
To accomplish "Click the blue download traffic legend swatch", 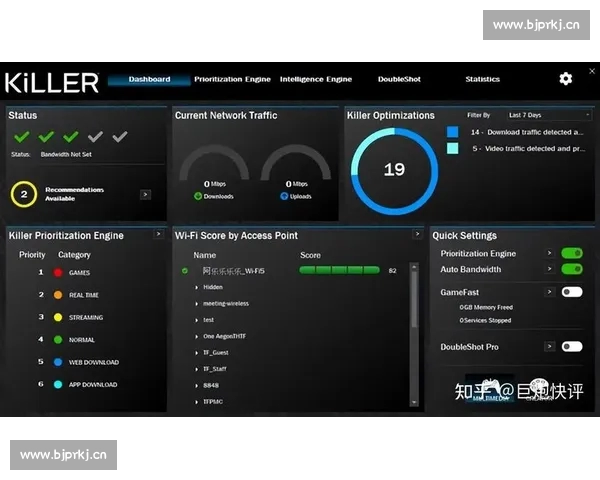I will (452, 132).
